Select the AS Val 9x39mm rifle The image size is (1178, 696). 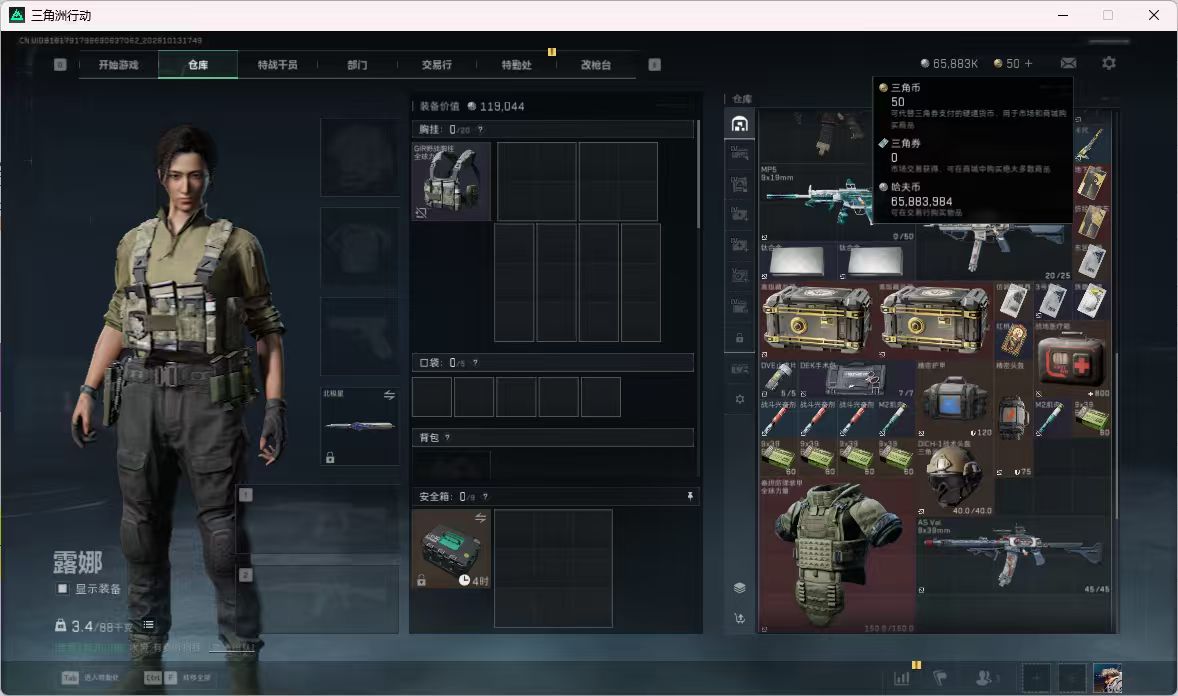tap(1013, 555)
